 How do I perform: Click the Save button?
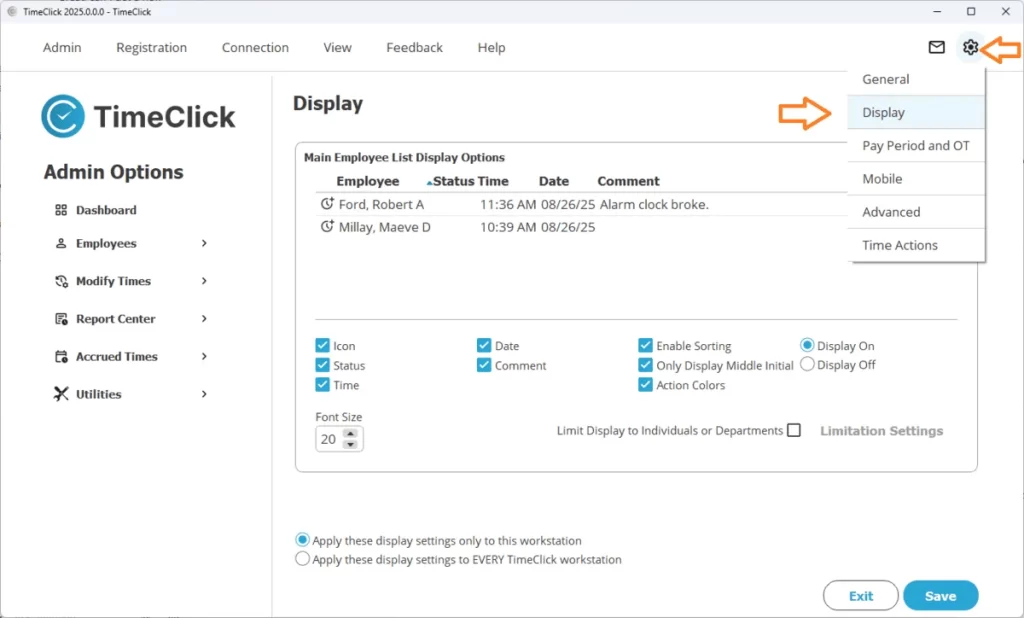coord(940,596)
